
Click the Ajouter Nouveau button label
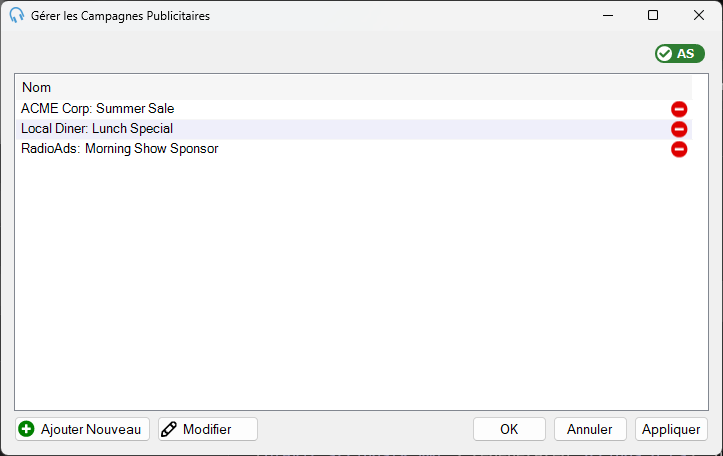click(x=91, y=429)
